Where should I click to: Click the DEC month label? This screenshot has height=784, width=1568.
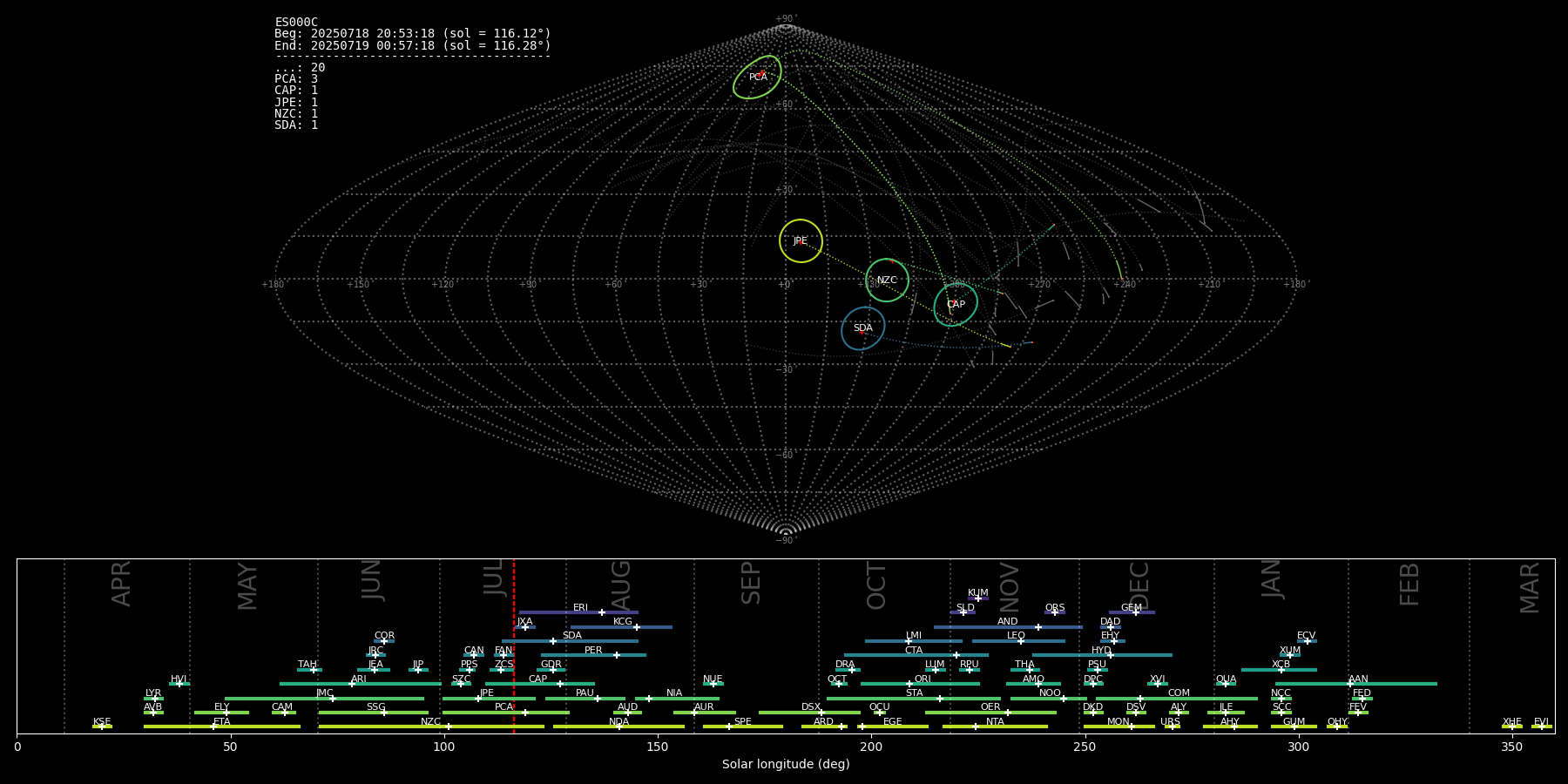(x=1139, y=585)
